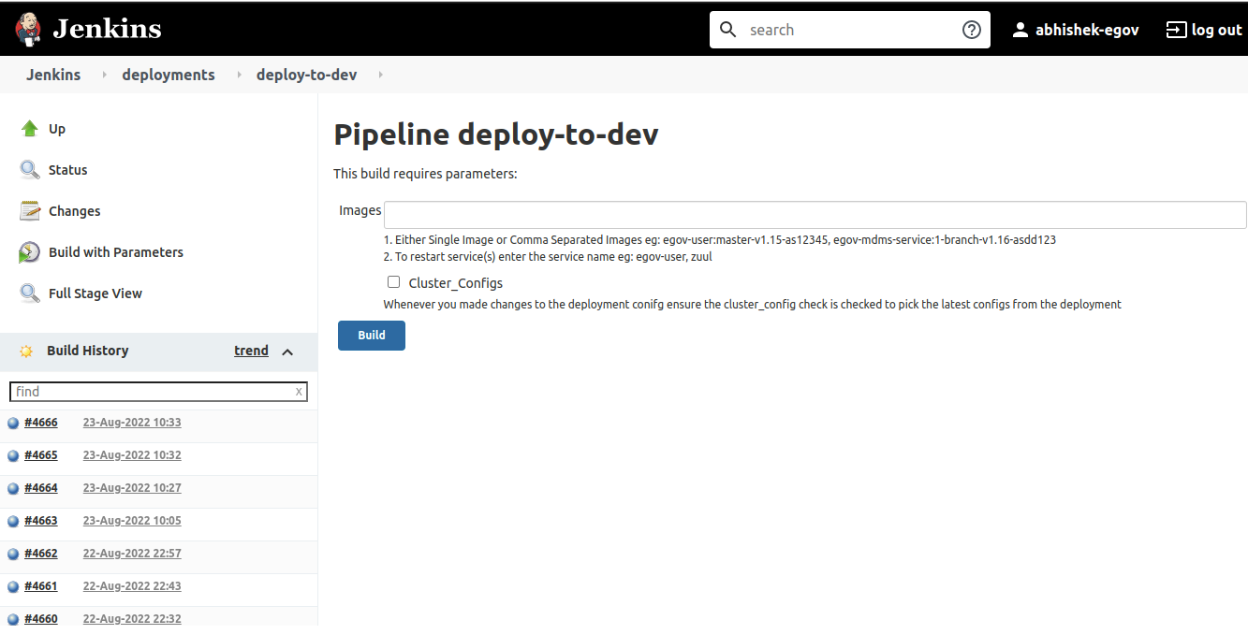The height and width of the screenshot is (636, 1248).
Task: Open the breadcrumb arrow after deploy-to-dev
Action: 381,75
